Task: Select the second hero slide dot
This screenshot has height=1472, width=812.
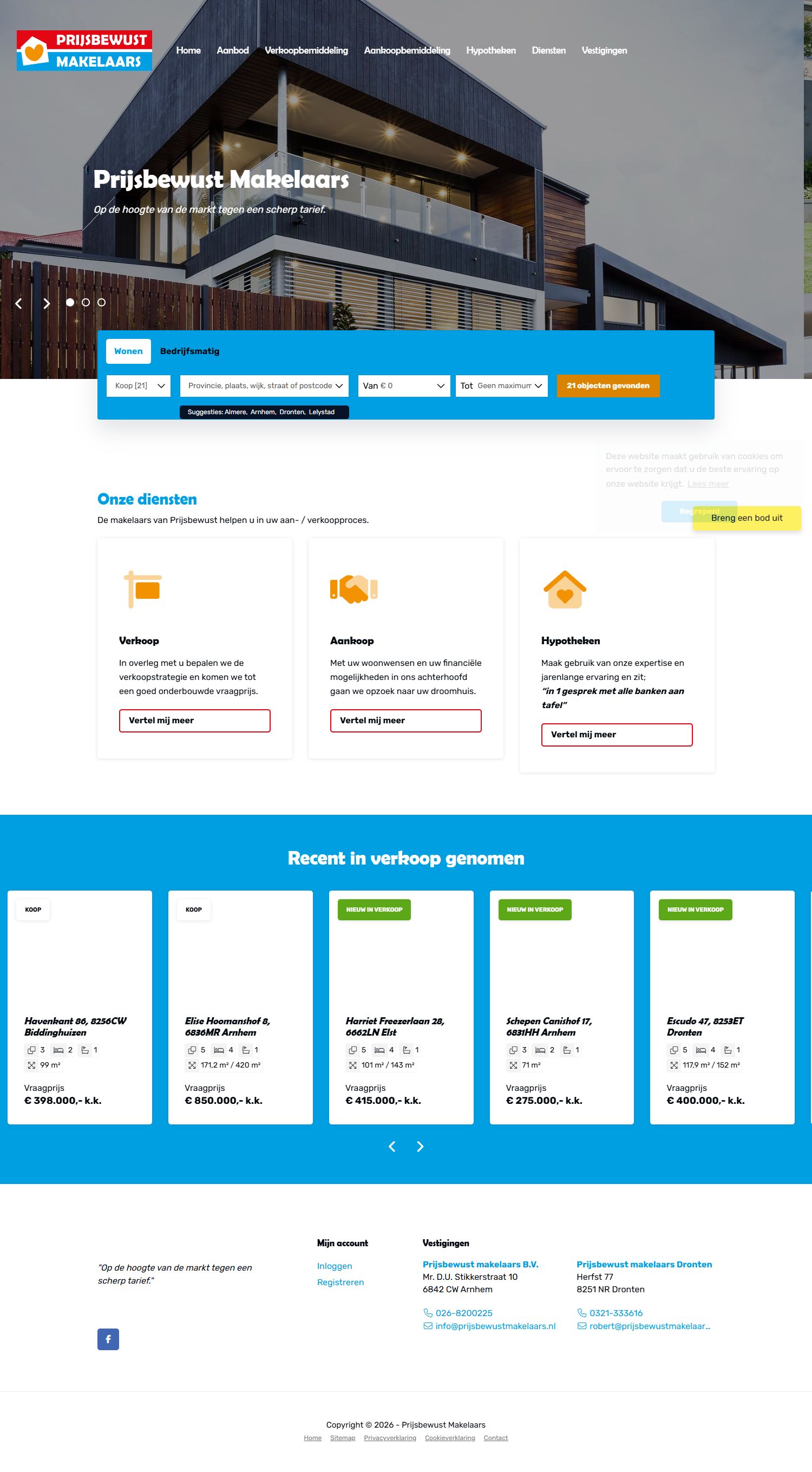Action: pos(86,302)
